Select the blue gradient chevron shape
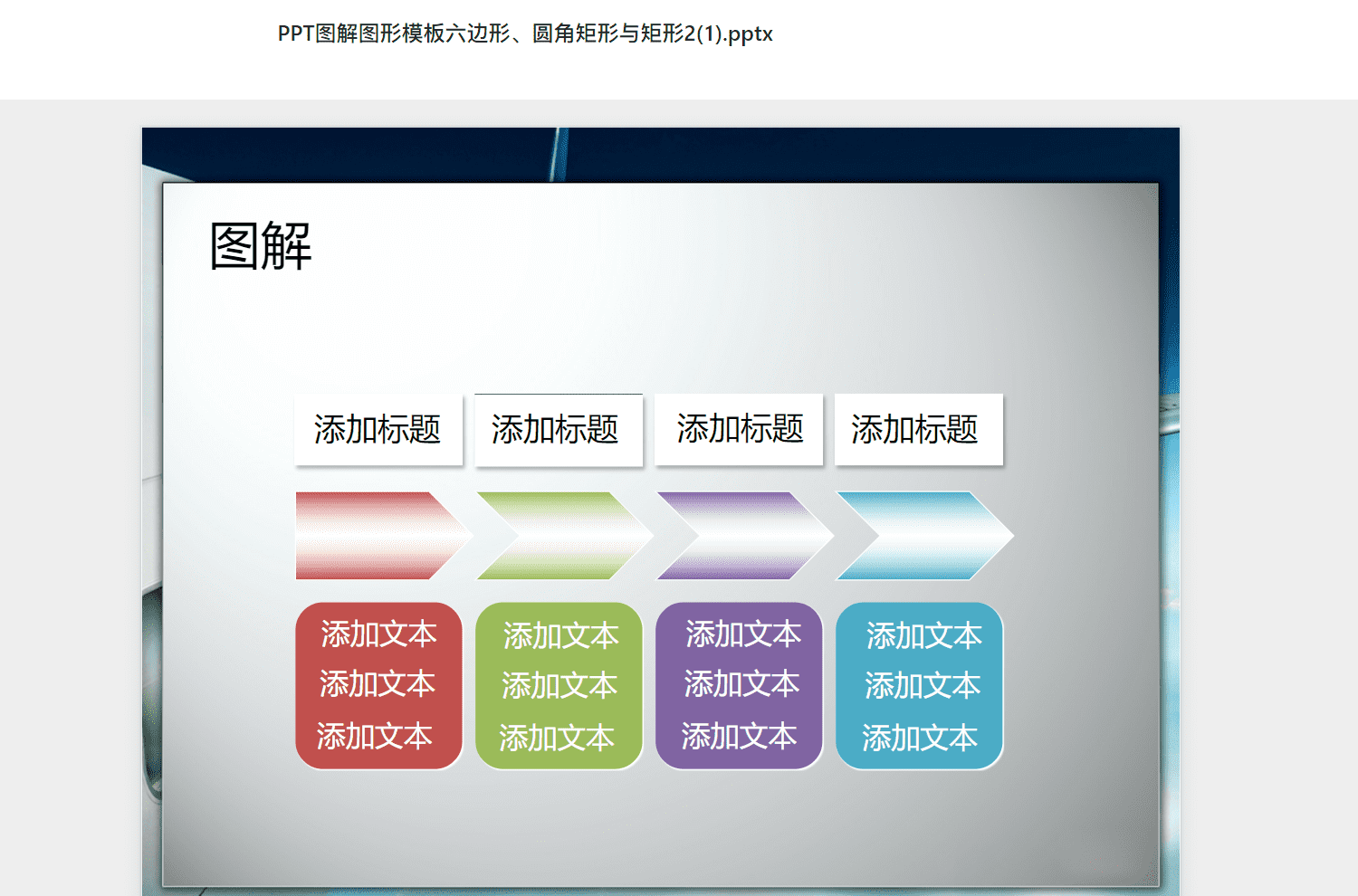The image size is (1358, 896). click(x=924, y=536)
